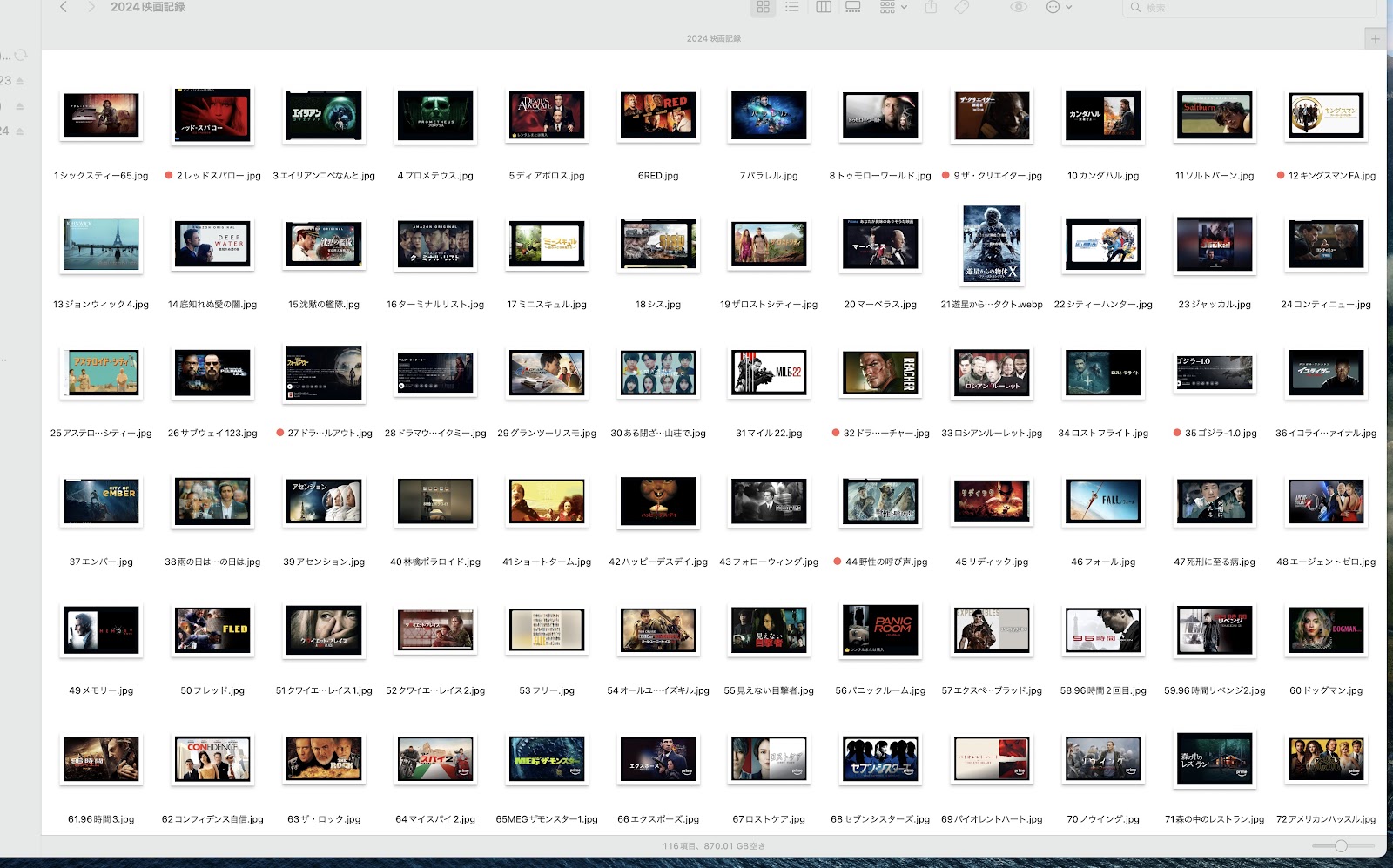This screenshot has width=1393, height=868.
Task: Select the 32 ドラ…チャー REACHER thumbnail
Action: pyautogui.click(x=880, y=373)
